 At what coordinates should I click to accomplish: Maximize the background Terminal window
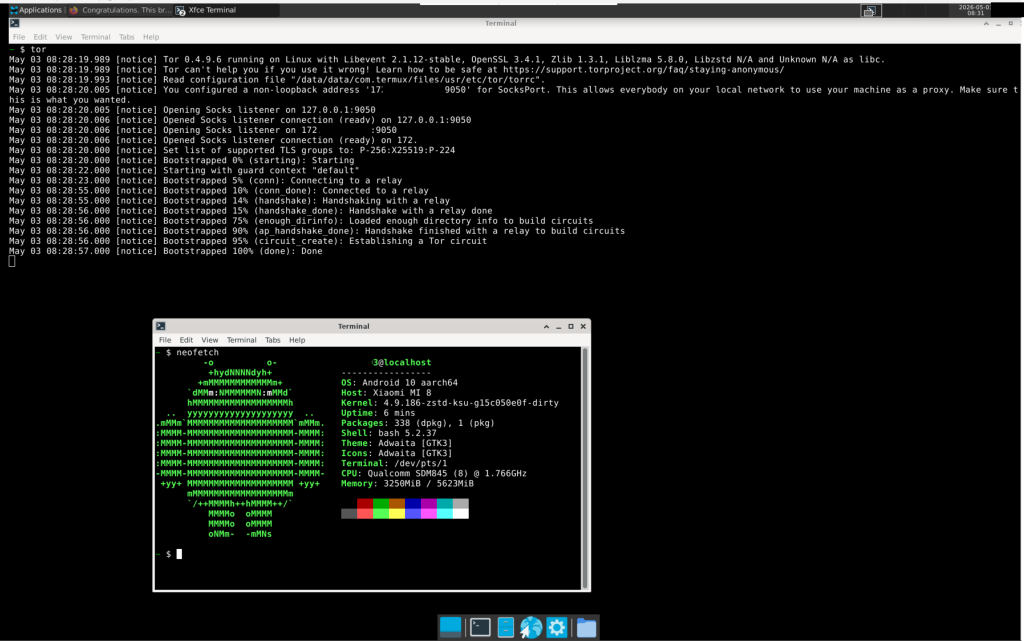point(1010,23)
